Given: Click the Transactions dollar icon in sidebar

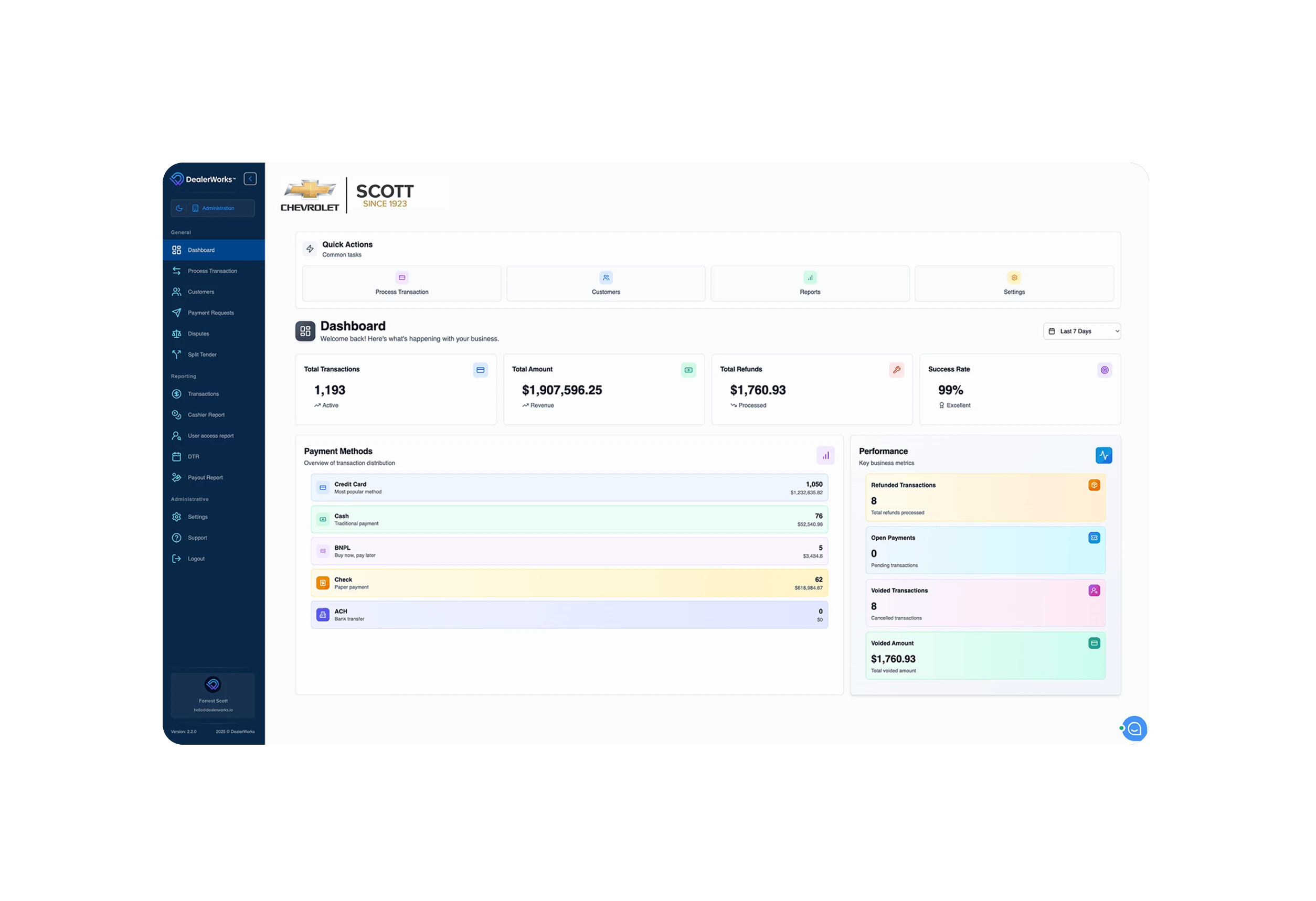Looking at the screenshot, I should 177,394.
